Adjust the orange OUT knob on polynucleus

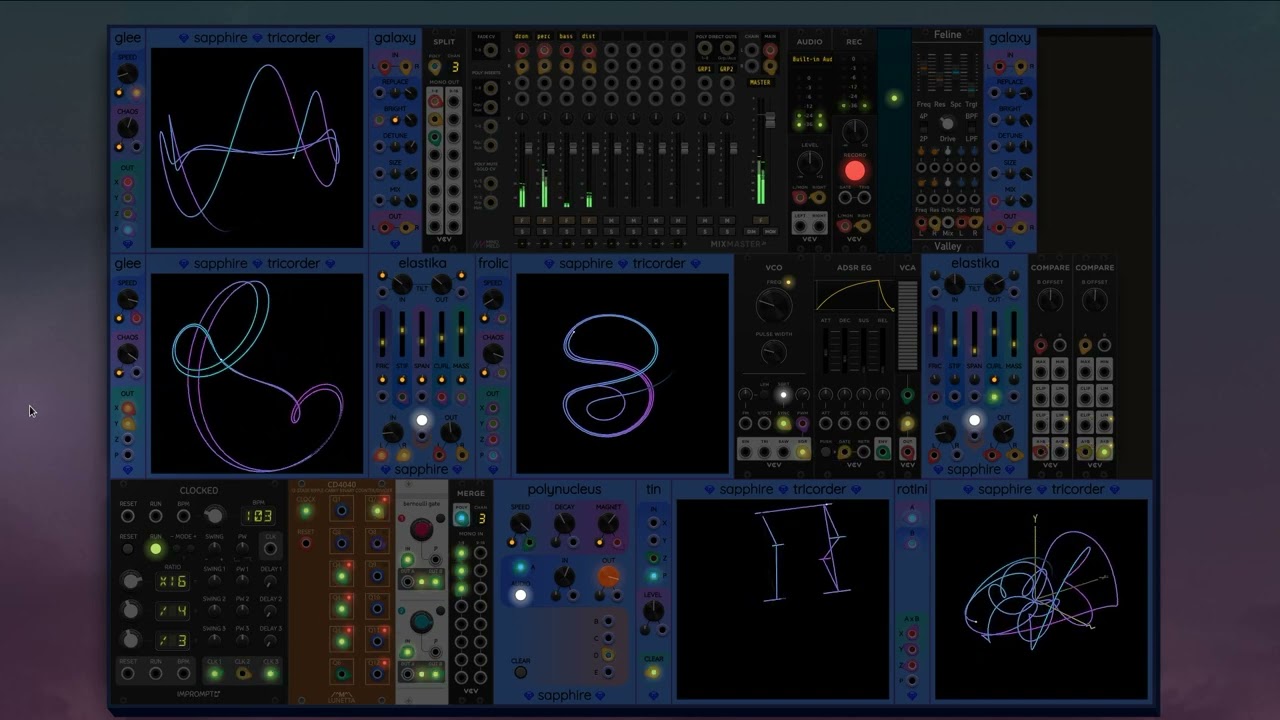pos(608,577)
